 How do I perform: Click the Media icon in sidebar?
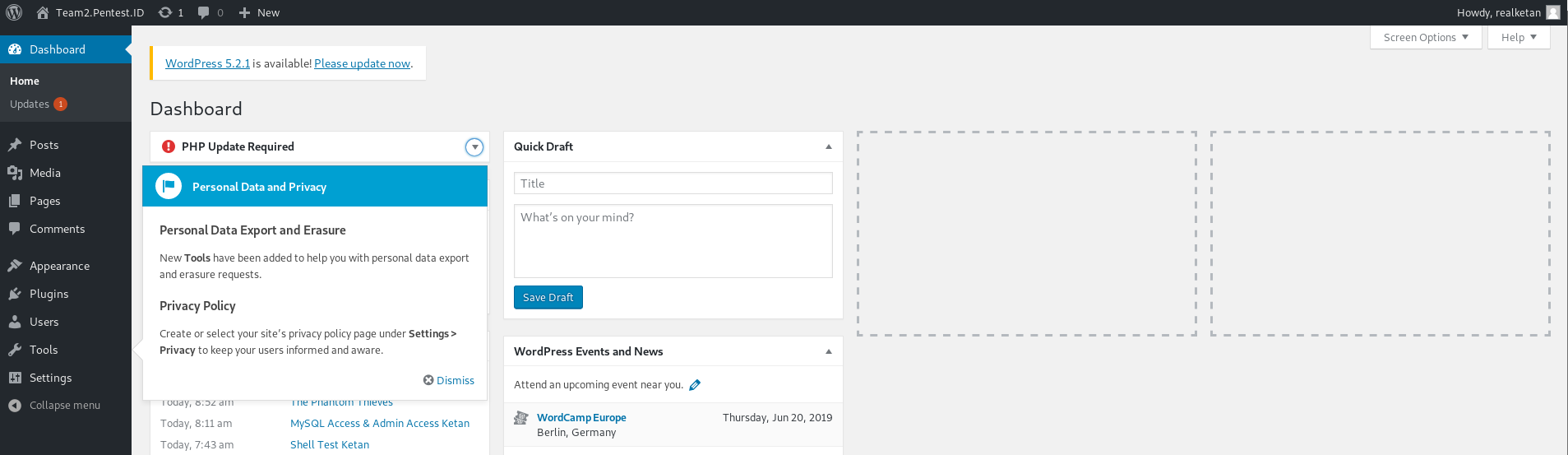click(15, 173)
